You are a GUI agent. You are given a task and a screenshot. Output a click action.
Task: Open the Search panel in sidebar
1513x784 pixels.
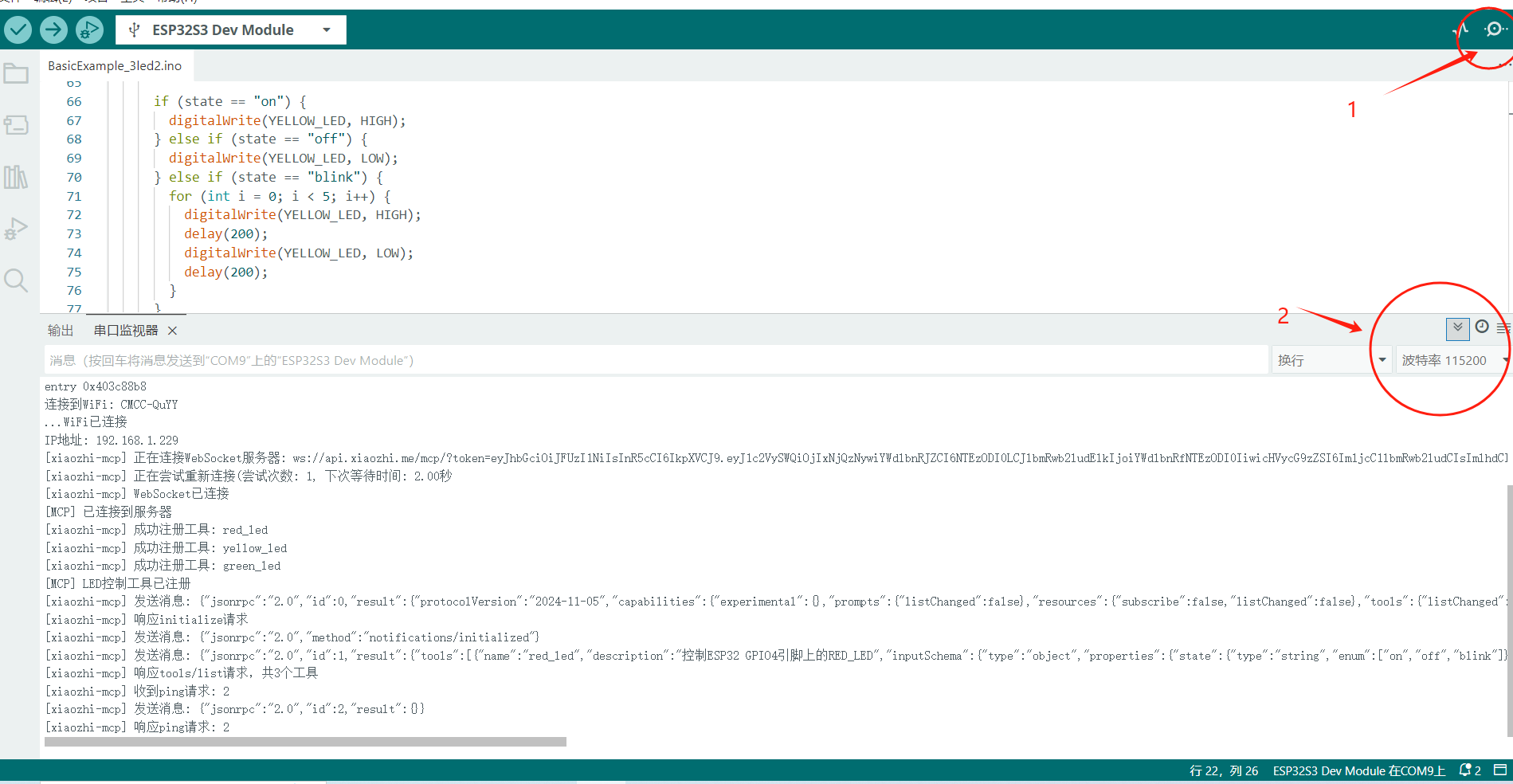click(16, 280)
